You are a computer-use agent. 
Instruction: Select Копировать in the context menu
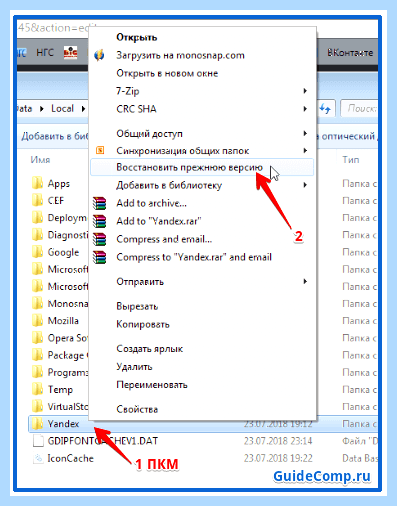143,324
